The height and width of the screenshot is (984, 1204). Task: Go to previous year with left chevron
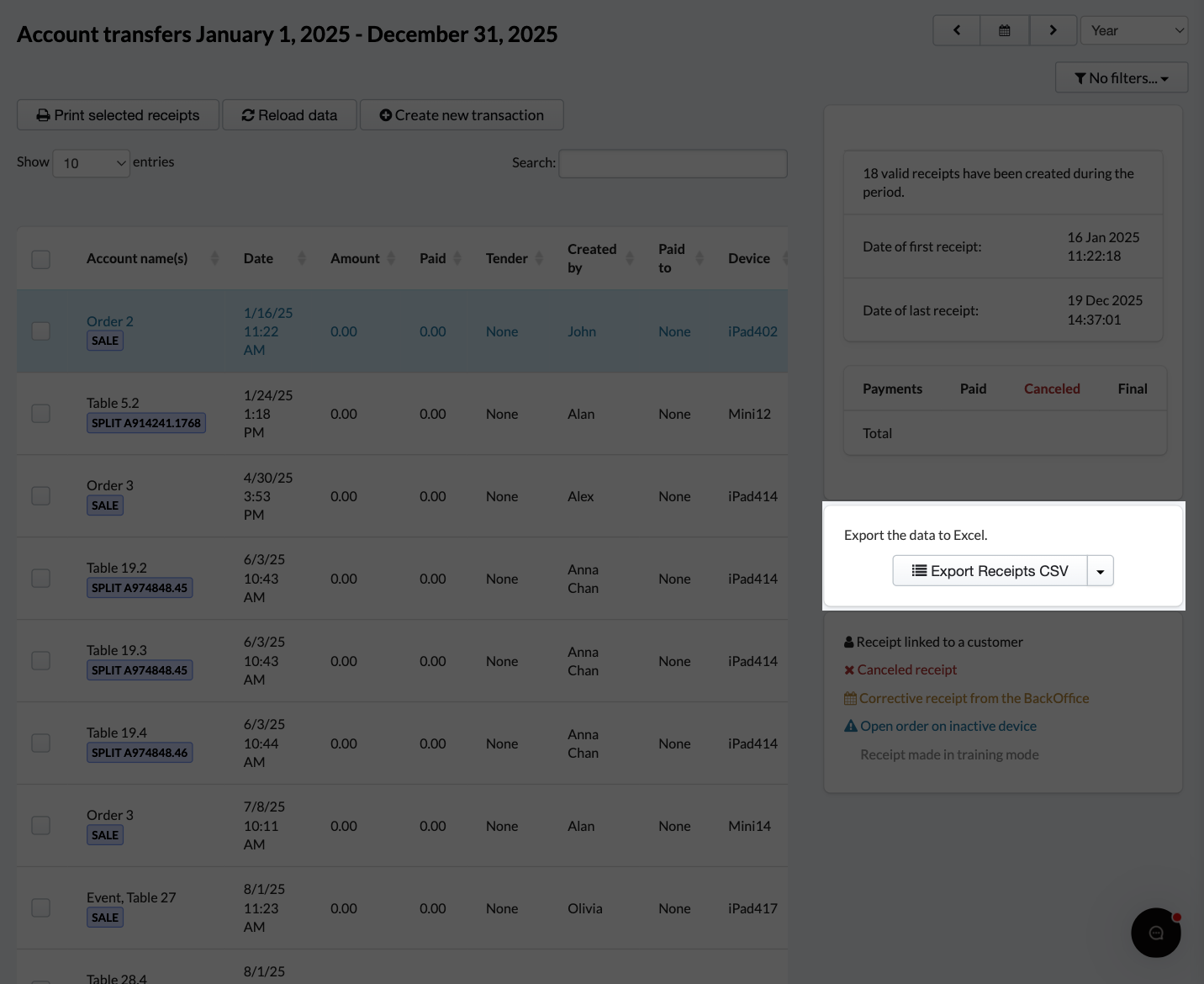click(957, 30)
